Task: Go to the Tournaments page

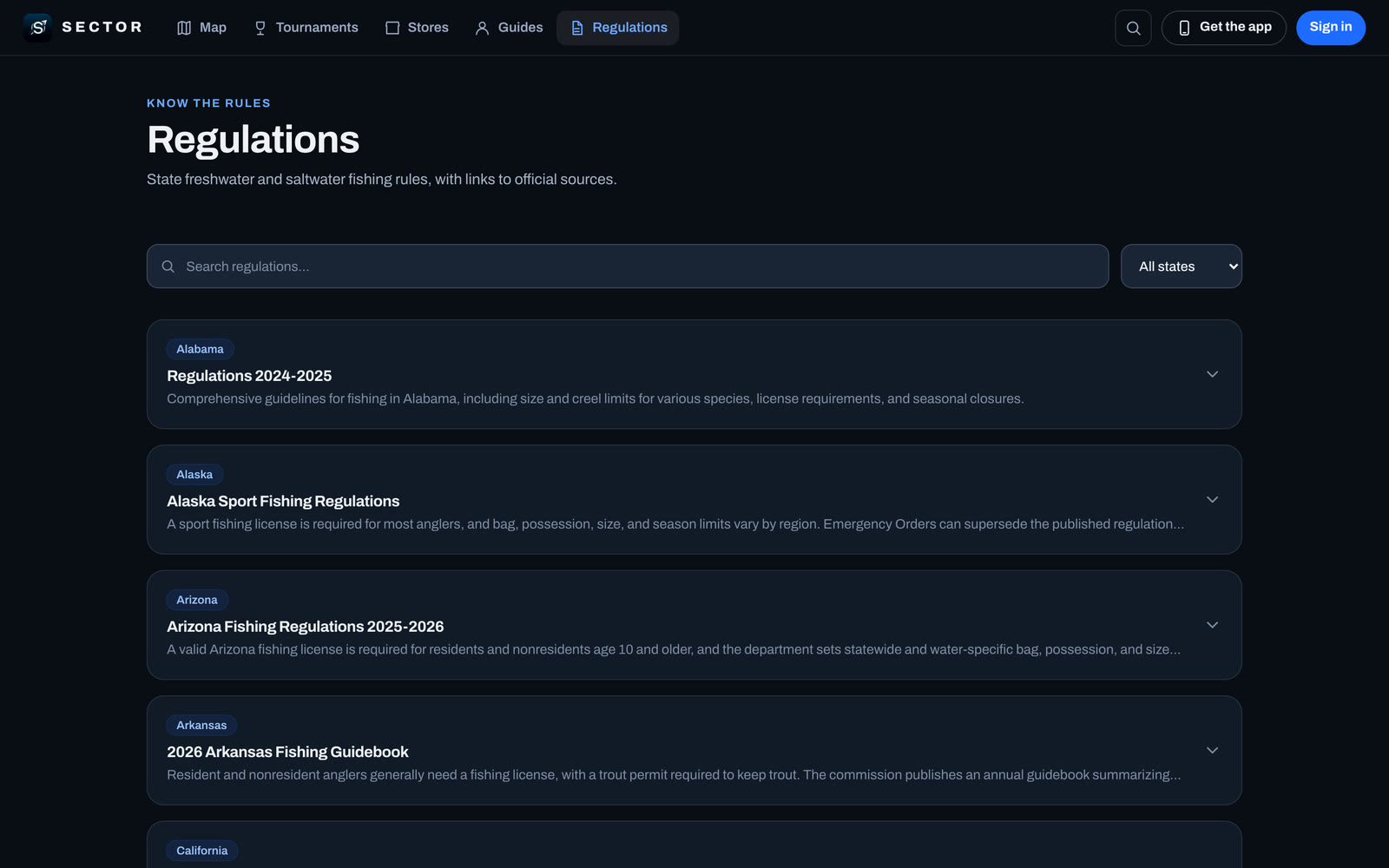Action: (306, 28)
